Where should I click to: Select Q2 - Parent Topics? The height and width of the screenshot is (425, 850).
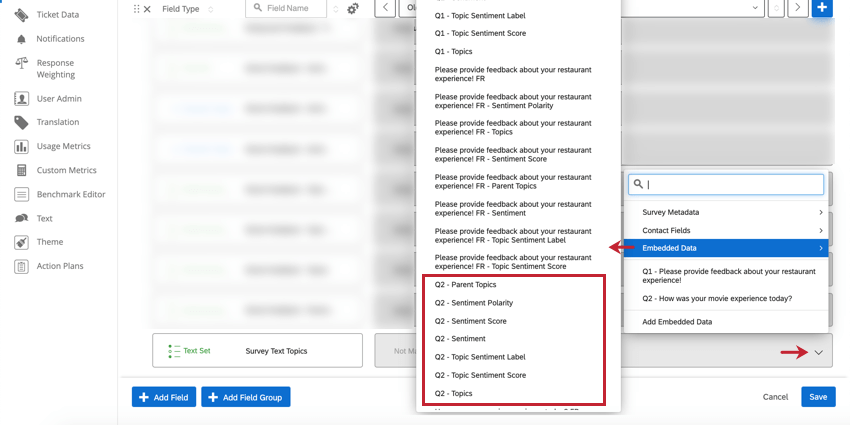[x=465, y=284]
